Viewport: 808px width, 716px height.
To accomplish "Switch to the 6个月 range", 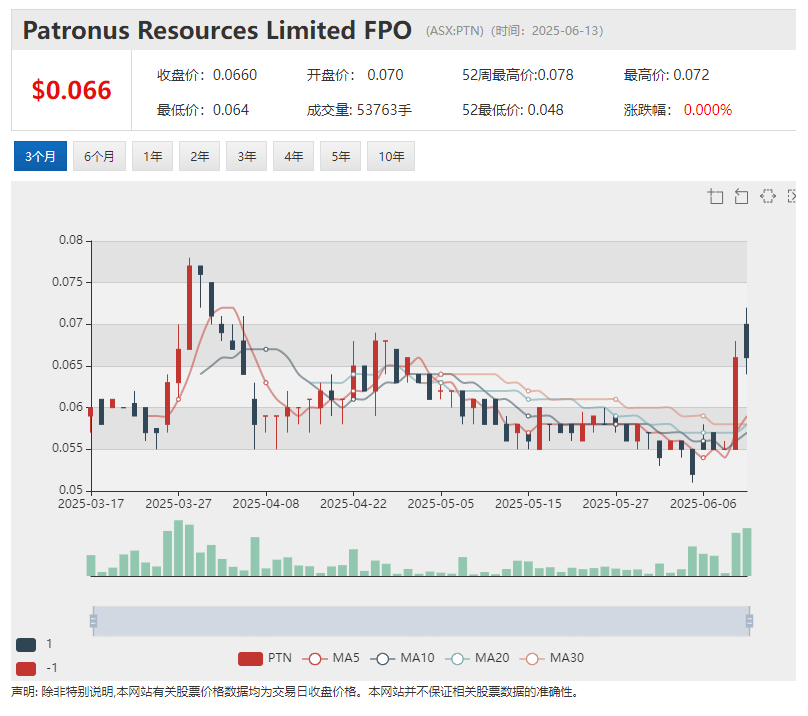I will [99, 156].
